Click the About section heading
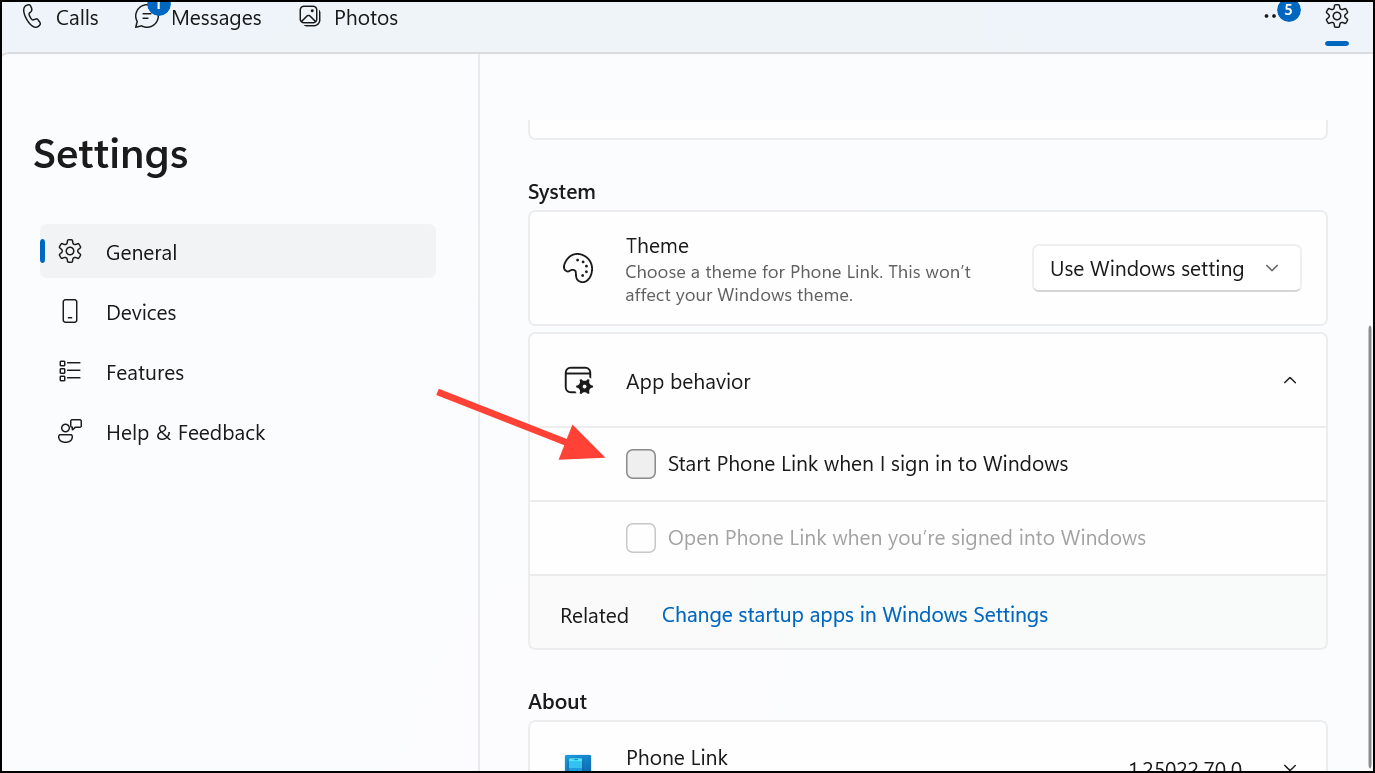 (x=558, y=702)
